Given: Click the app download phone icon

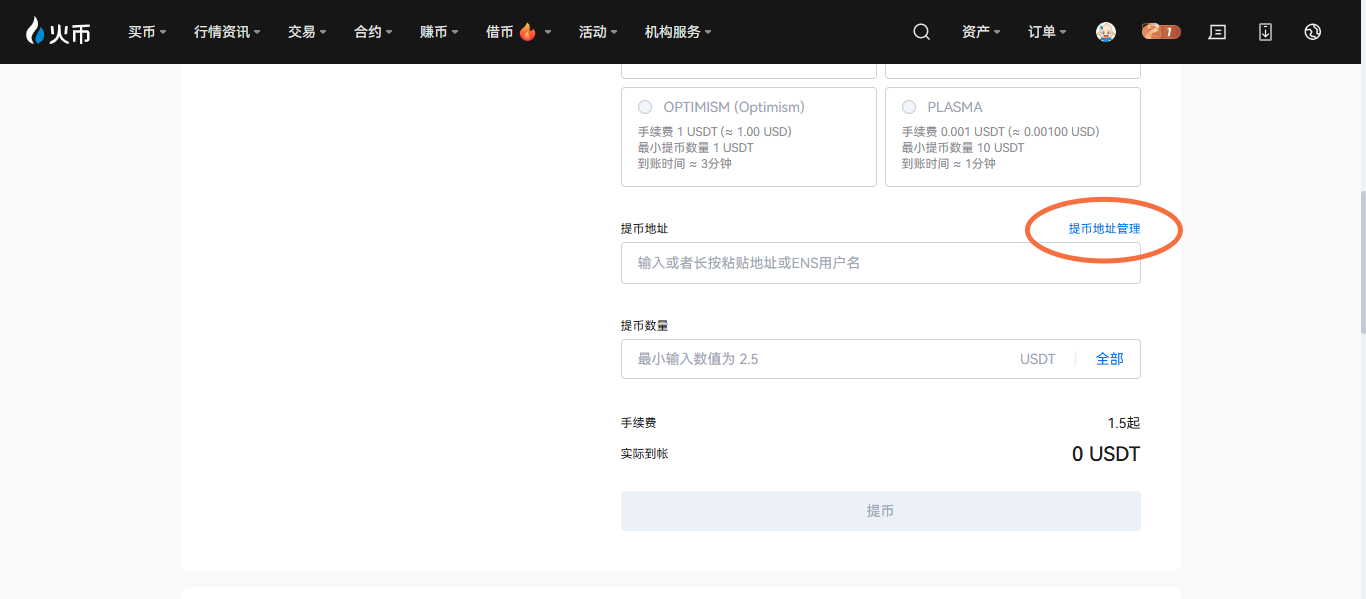Looking at the screenshot, I should click(x=1265, y=32).
